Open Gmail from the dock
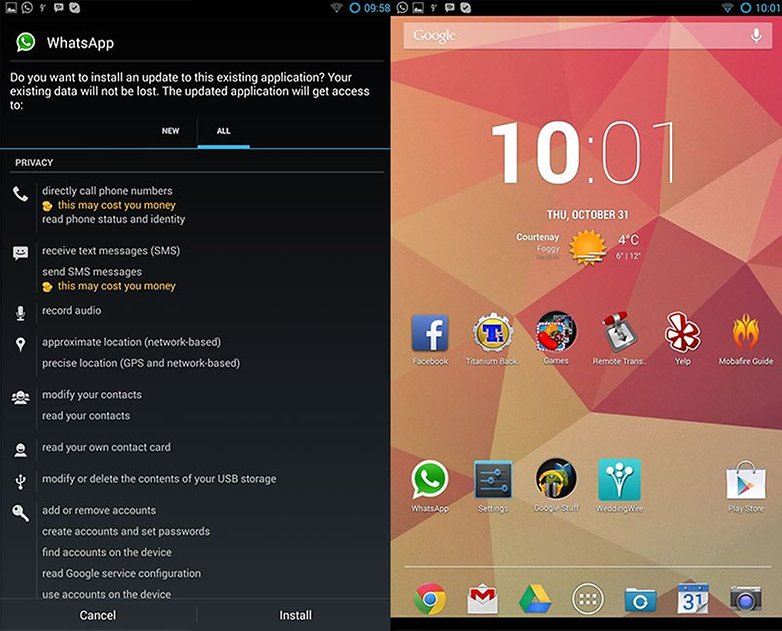The height and width of the screenshot is (631, 782). coord(483,599)
